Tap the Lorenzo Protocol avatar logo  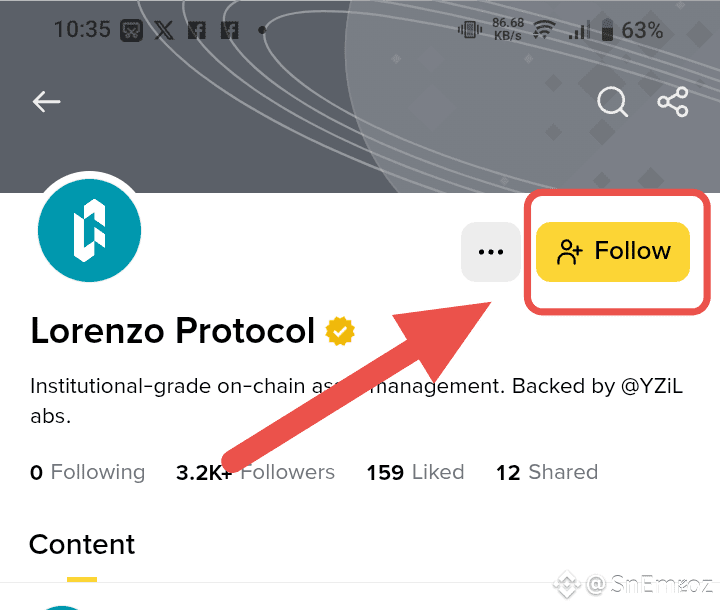(89, 231)
